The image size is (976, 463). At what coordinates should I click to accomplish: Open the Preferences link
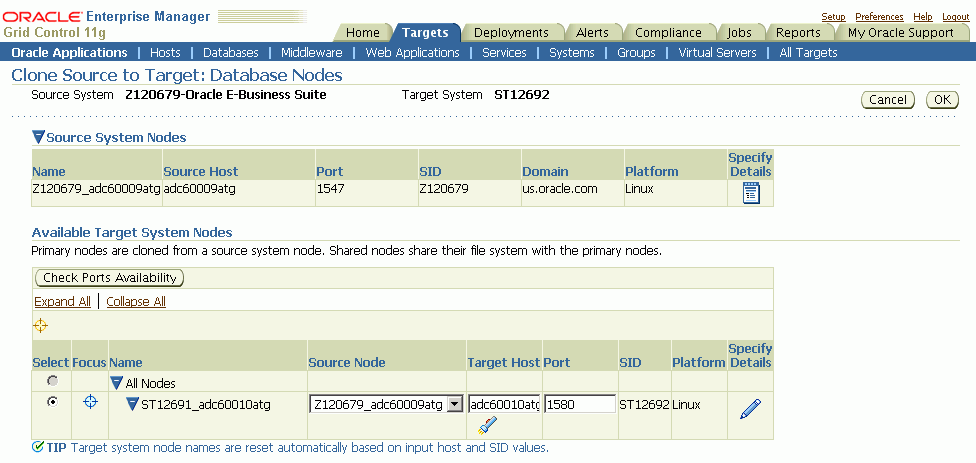click(879, 17)
